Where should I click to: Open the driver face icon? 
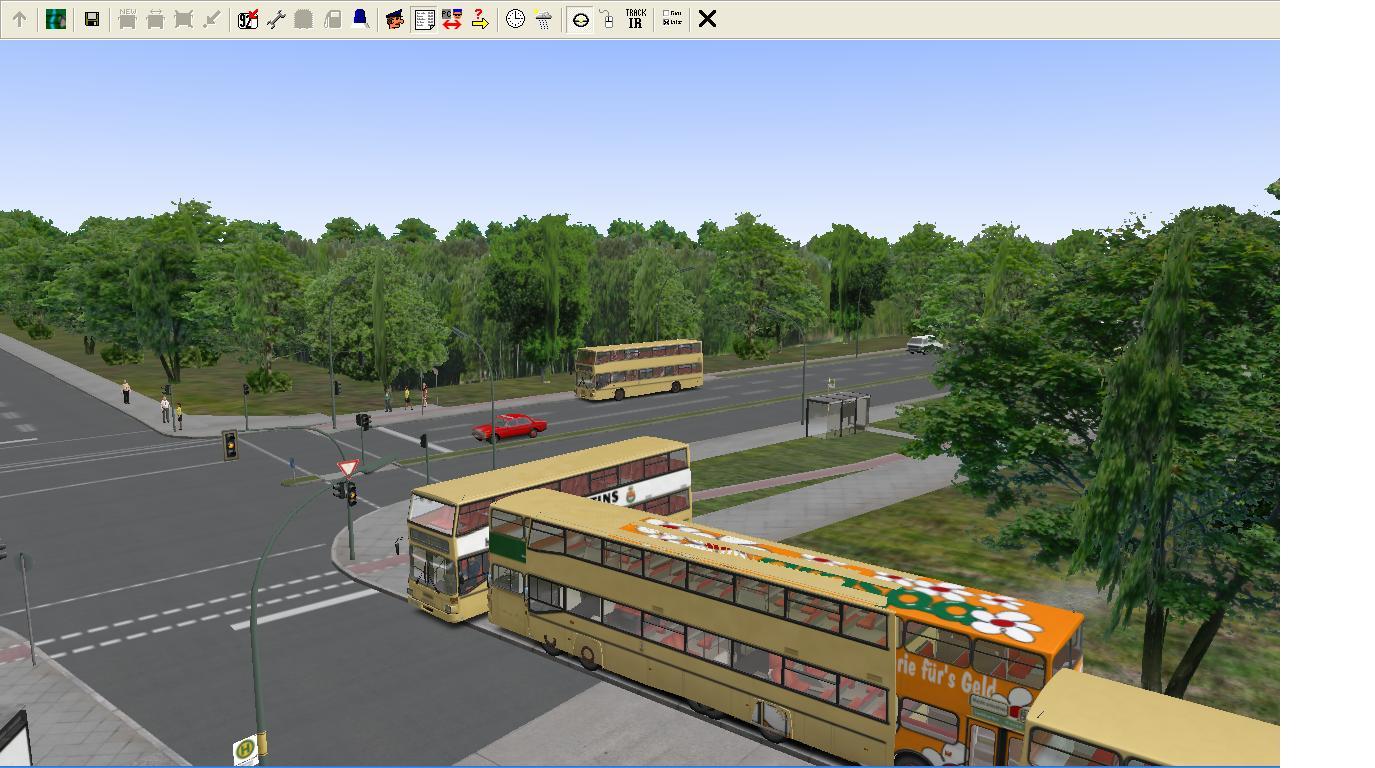coord(395,19)
